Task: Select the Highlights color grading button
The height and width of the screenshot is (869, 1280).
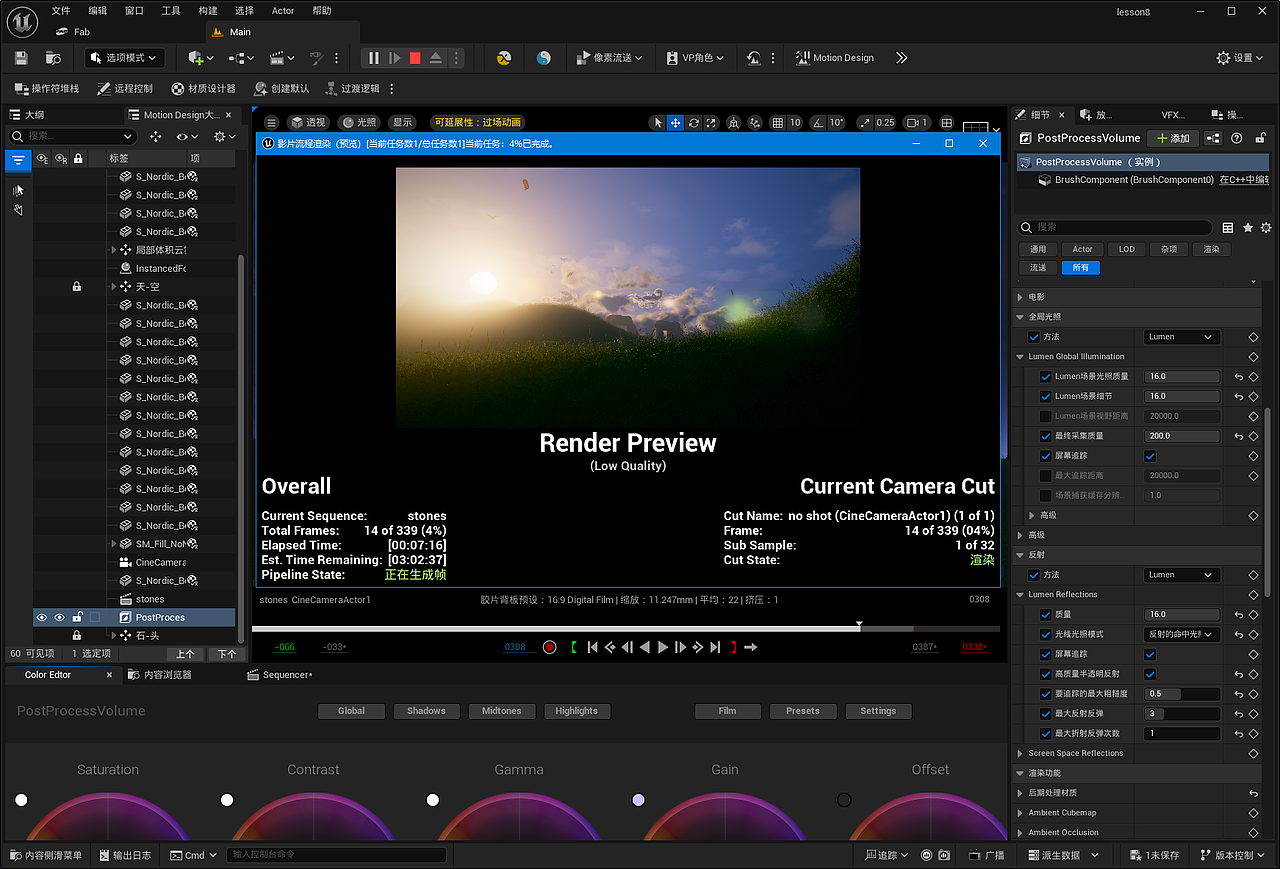Action: pos(577,711)
